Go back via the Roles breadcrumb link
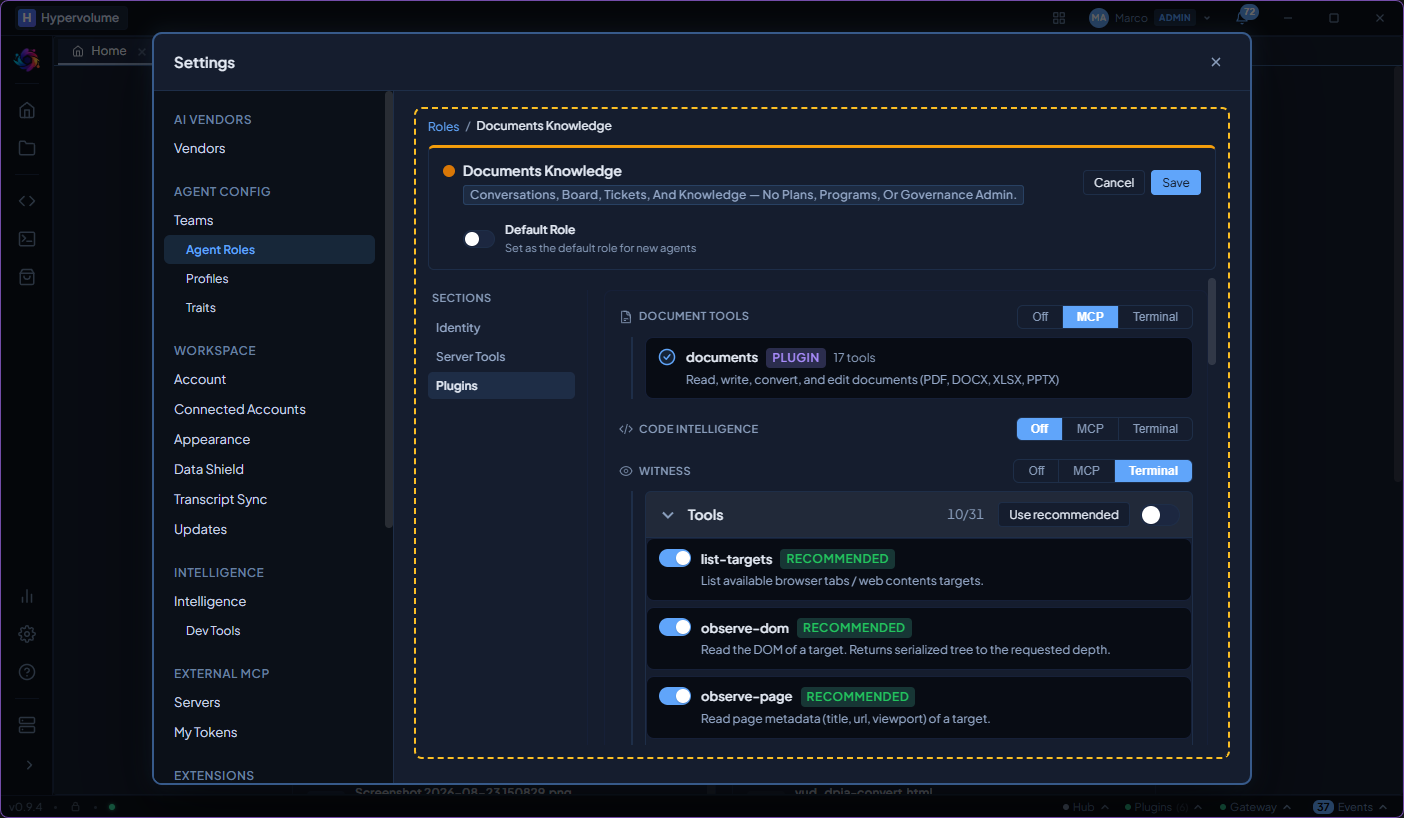Screen dimensions: 1404x818 (443, 126)
